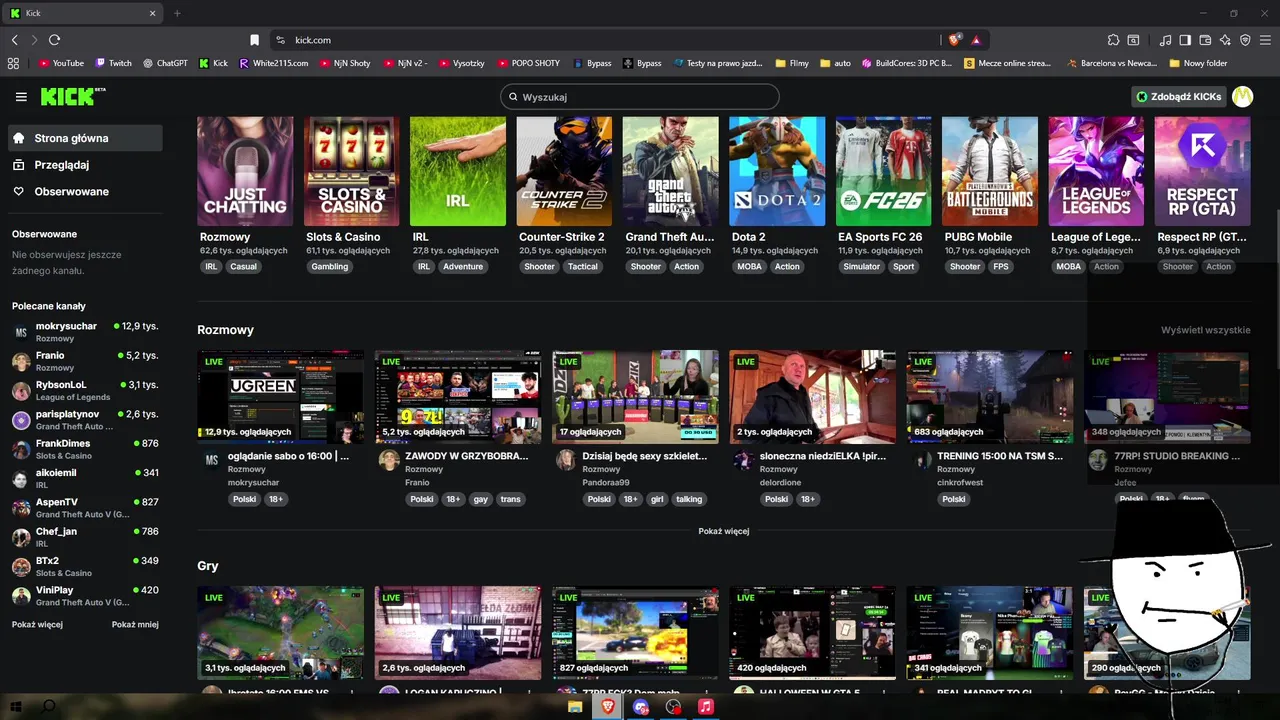Viewport: 1280px width, 720px height.
Task: Select Przeglądaj in sidebar
Action: click(x=85, y=165)
